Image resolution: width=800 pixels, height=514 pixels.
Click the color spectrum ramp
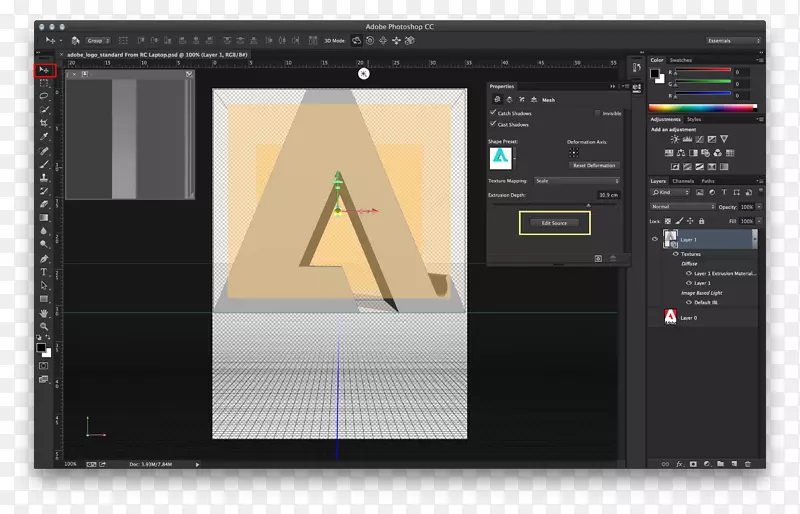pyautogui.click(x=703, y=108)
